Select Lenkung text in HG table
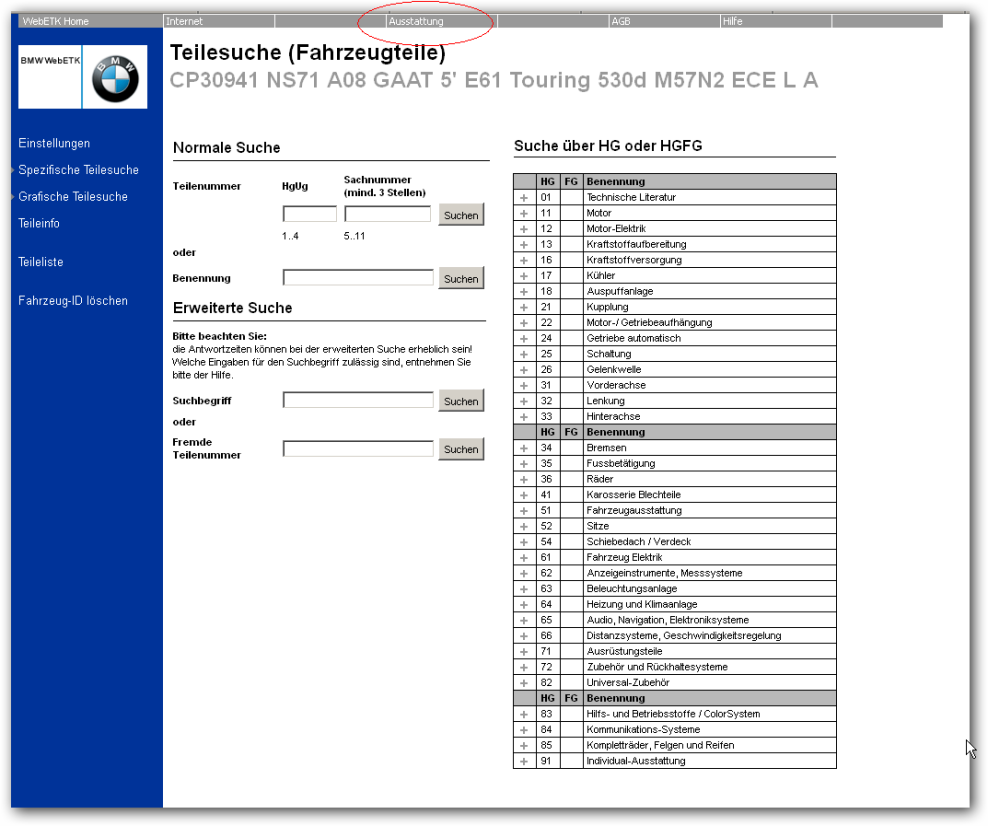Viewport: 988px width, 826px height. pyautogui.click(x=606, y=401)
